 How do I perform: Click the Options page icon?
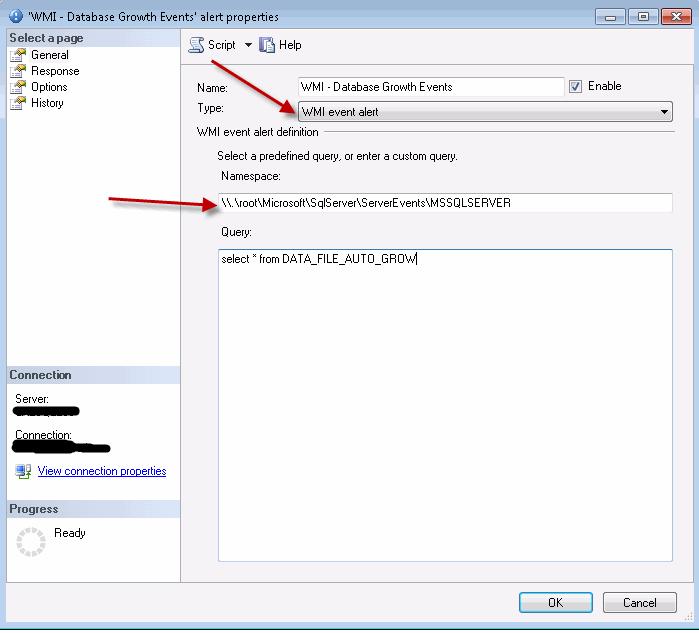click(18, 87)
